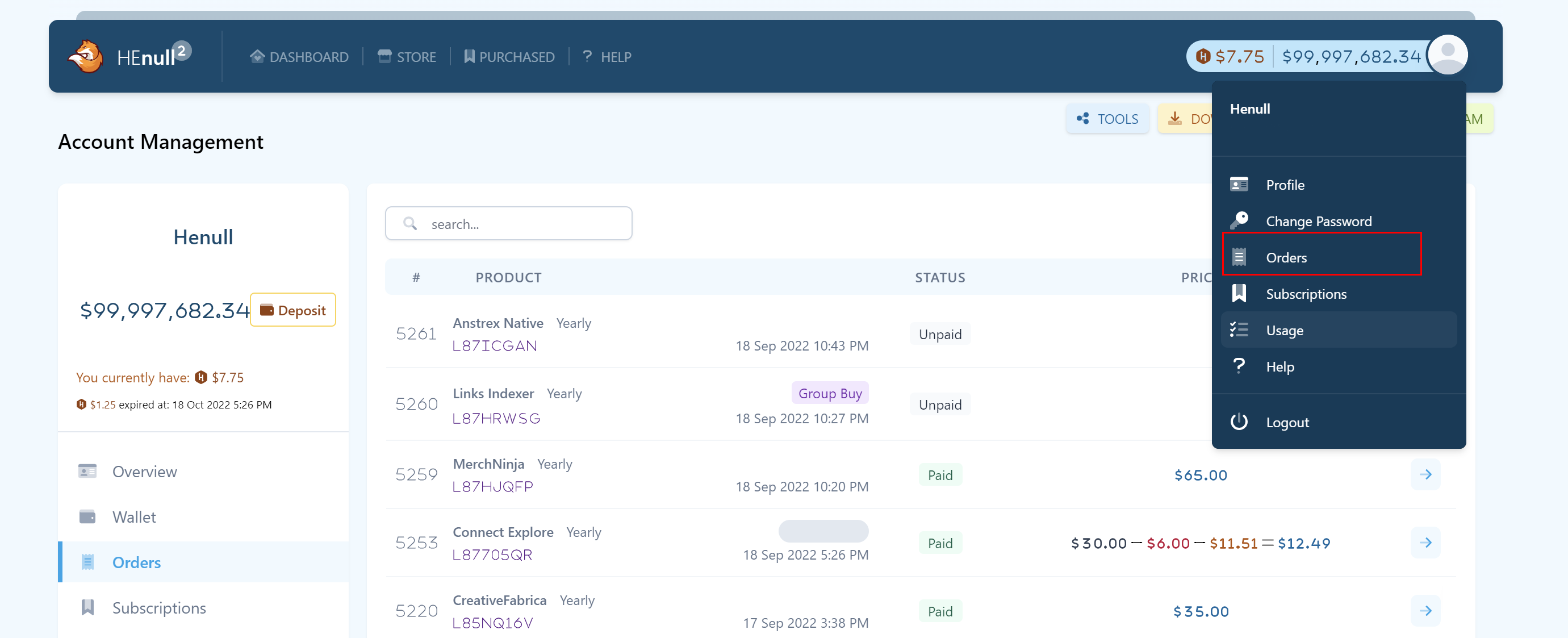
Task: Click the CreativeFabrica product name
Action: pyautogui.click(x=499, y=601)
